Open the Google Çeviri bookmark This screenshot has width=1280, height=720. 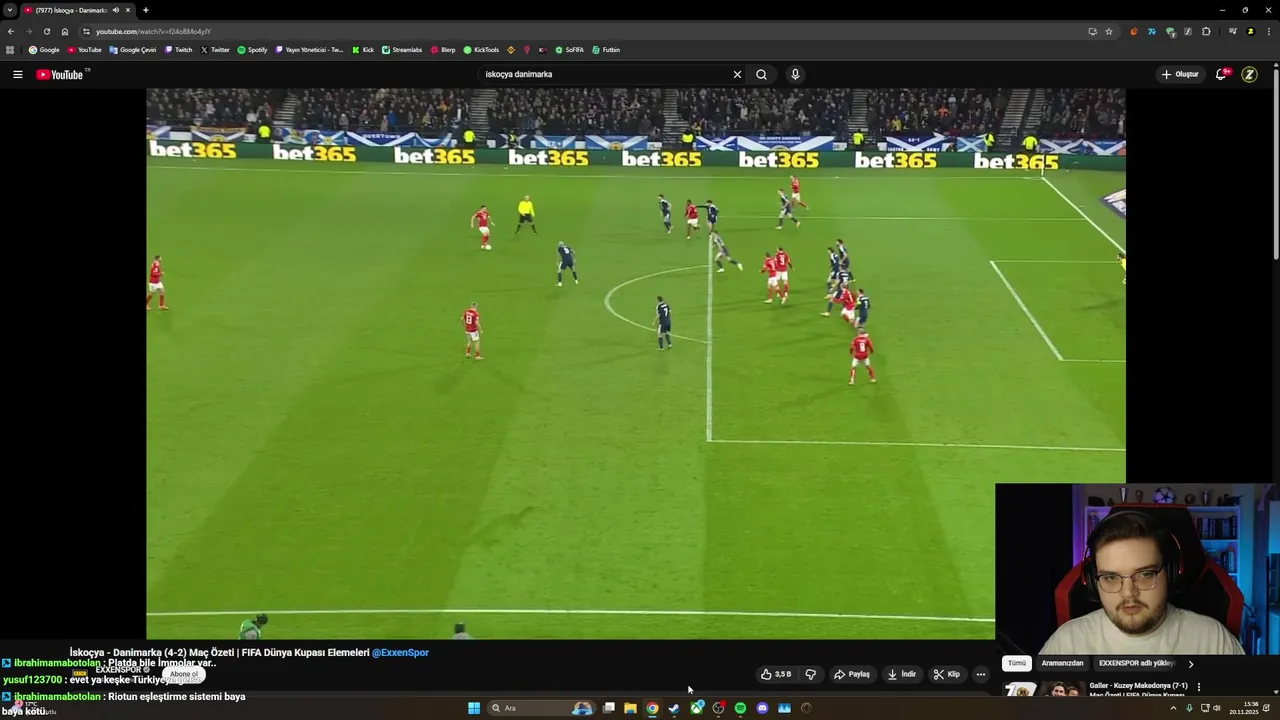click(x=133, y=49)
